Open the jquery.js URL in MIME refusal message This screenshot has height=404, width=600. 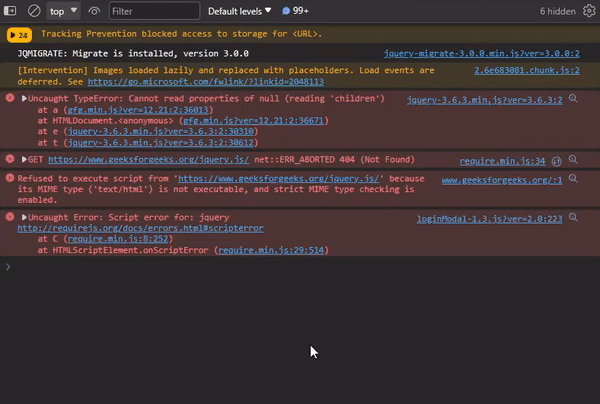point(279,179)
